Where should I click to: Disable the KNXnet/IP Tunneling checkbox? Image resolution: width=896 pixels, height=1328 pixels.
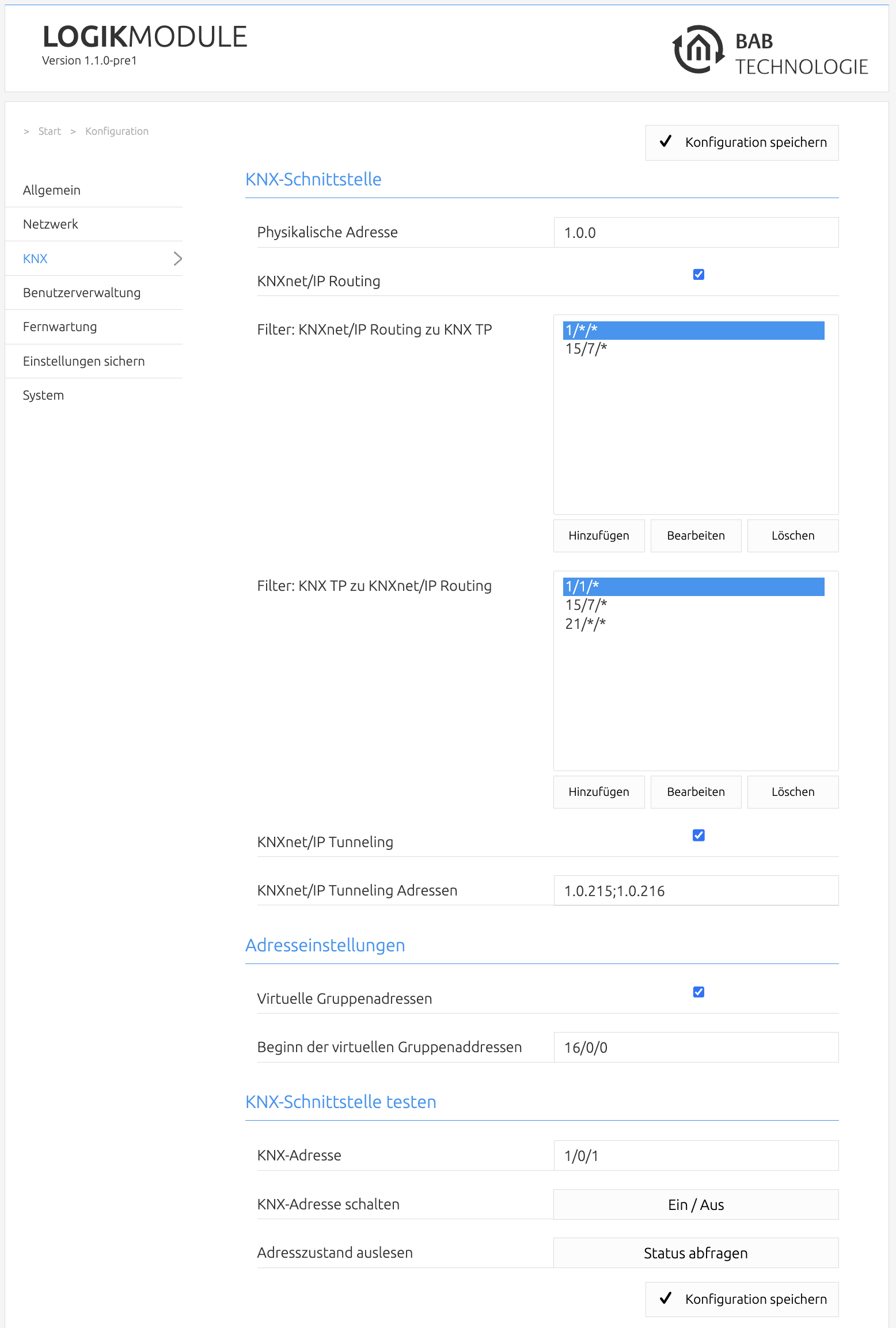click(698, 835)
